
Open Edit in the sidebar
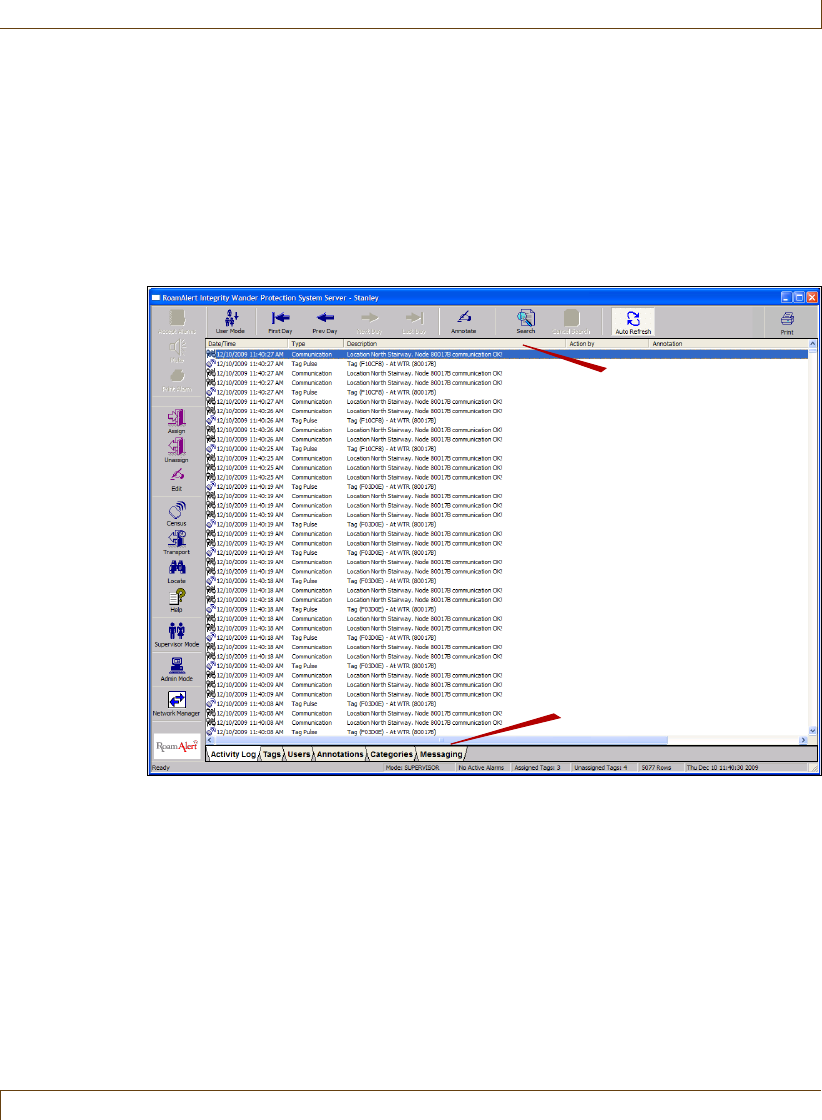[176, 479]
